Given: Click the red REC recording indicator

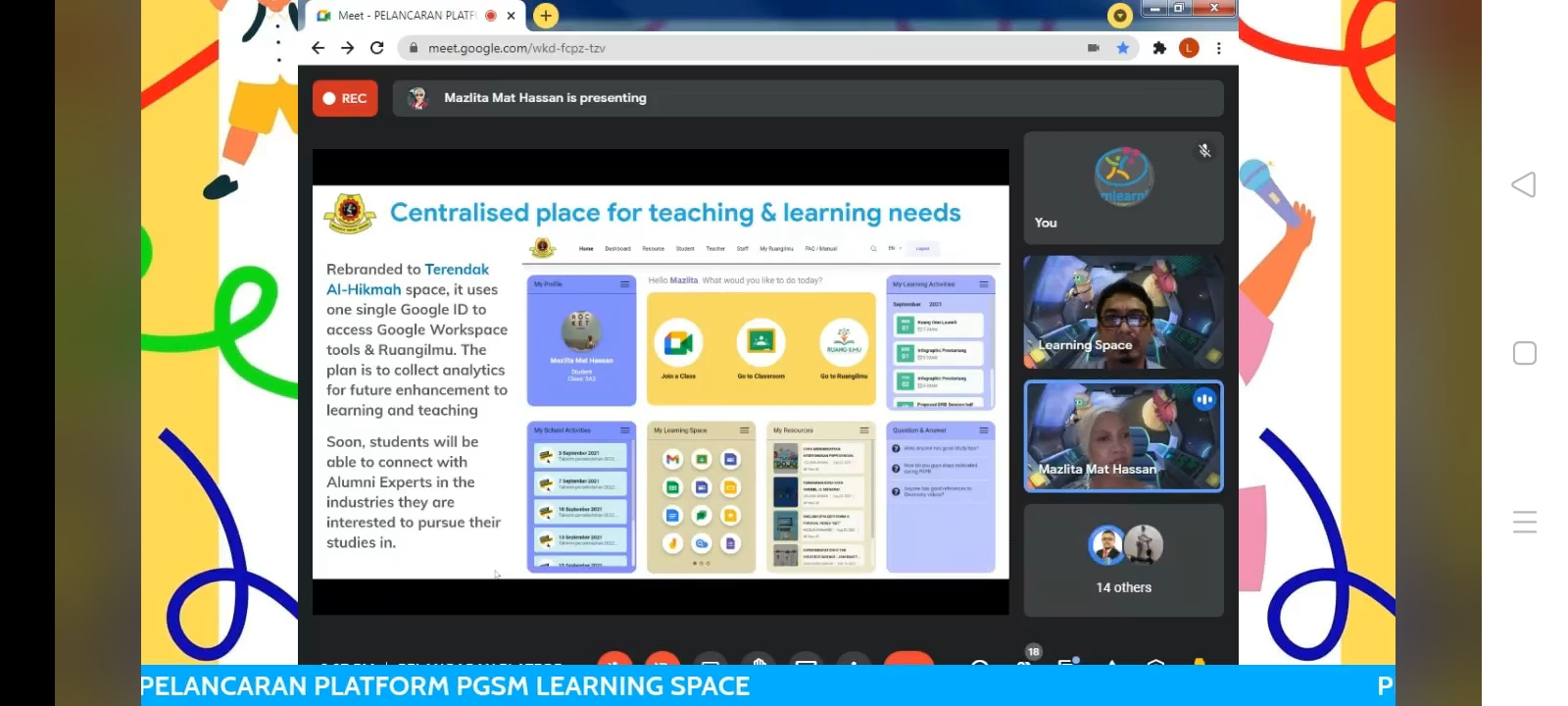Looking at the screenshot, I should 345,98.
